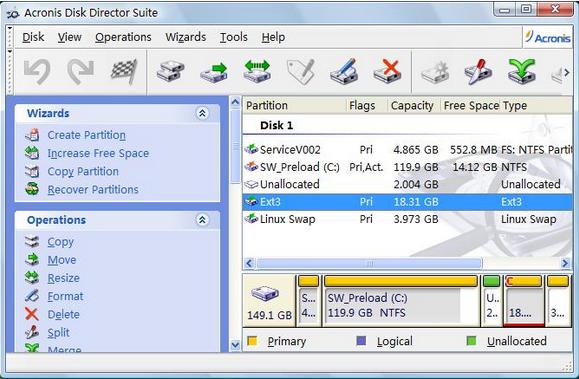Click the Resize operation icon in sidebar
Image resolution: width=579 pixels, height=379 pixels.
32,278
